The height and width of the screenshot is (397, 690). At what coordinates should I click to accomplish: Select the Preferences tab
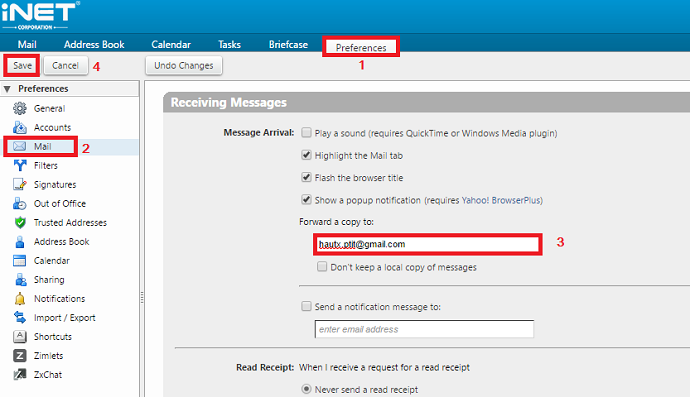[x=361, y=47]
